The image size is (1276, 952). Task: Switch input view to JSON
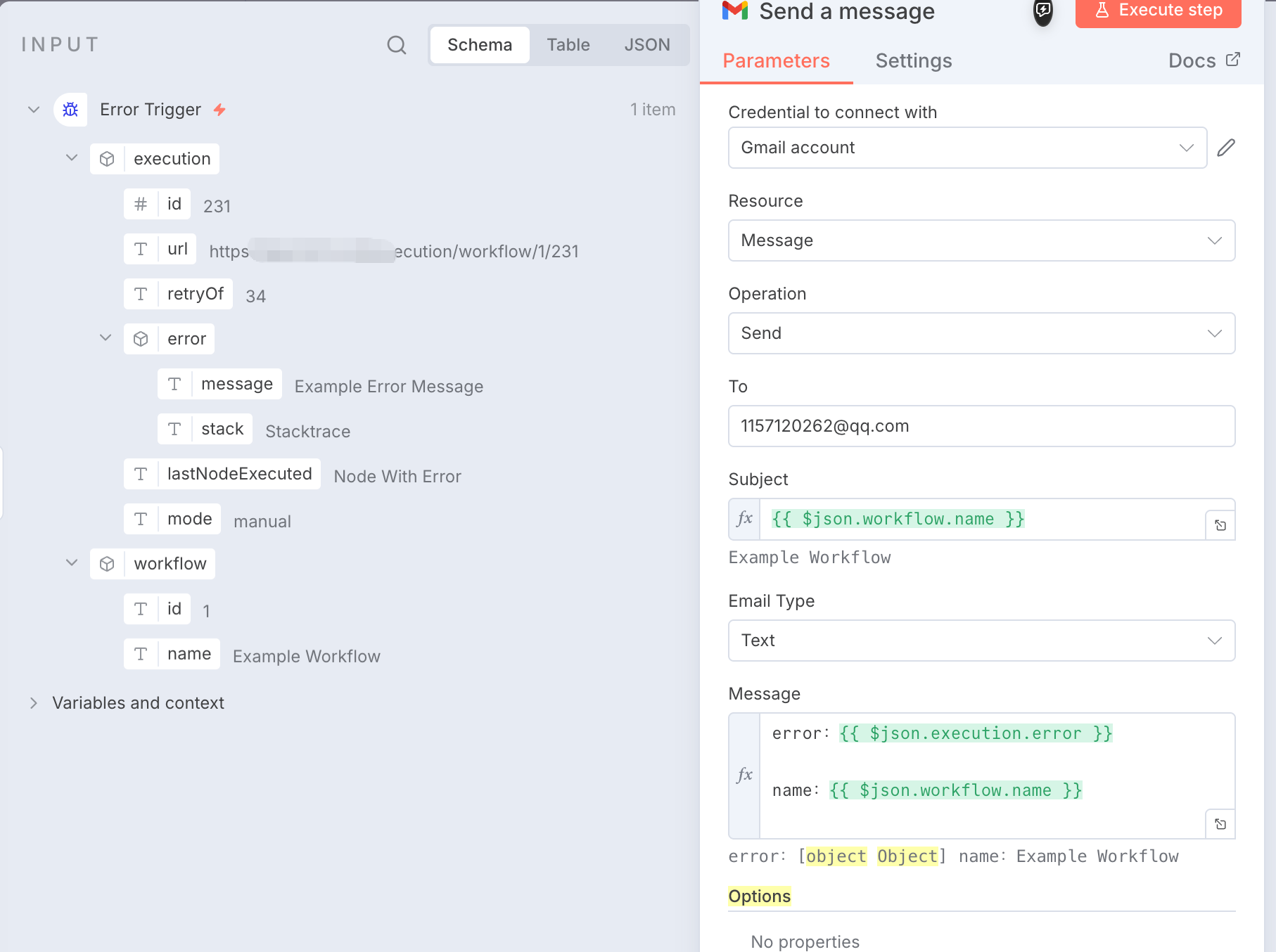(x=646, y=45)
